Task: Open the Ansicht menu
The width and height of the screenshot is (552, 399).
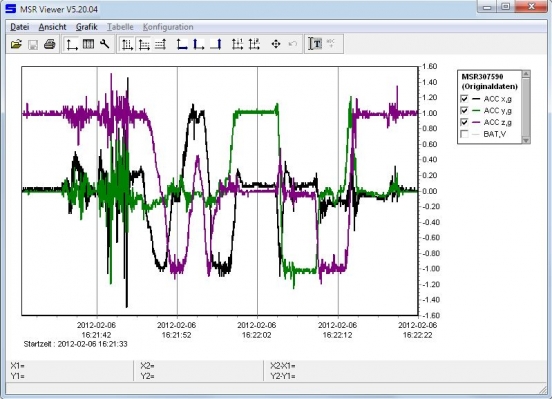Action: pyautogui.click(x=52, y=27)
